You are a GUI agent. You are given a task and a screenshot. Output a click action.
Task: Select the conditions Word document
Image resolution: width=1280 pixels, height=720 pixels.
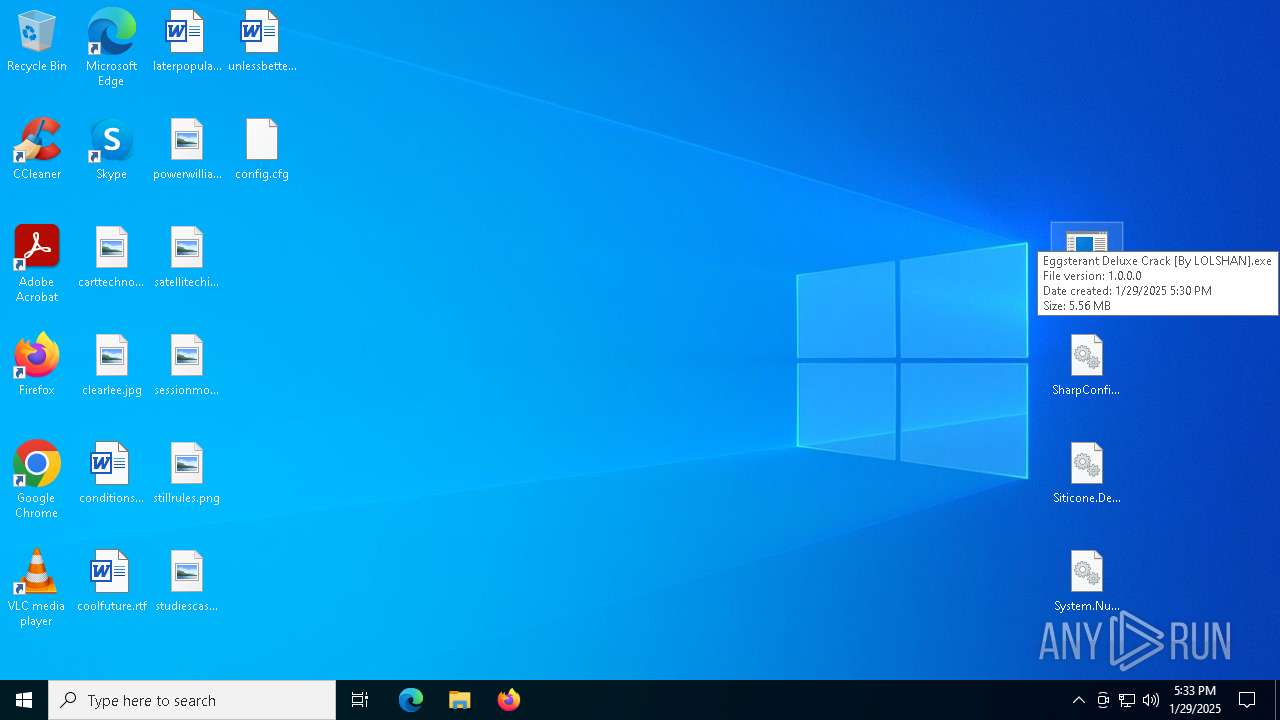[111, 473]
